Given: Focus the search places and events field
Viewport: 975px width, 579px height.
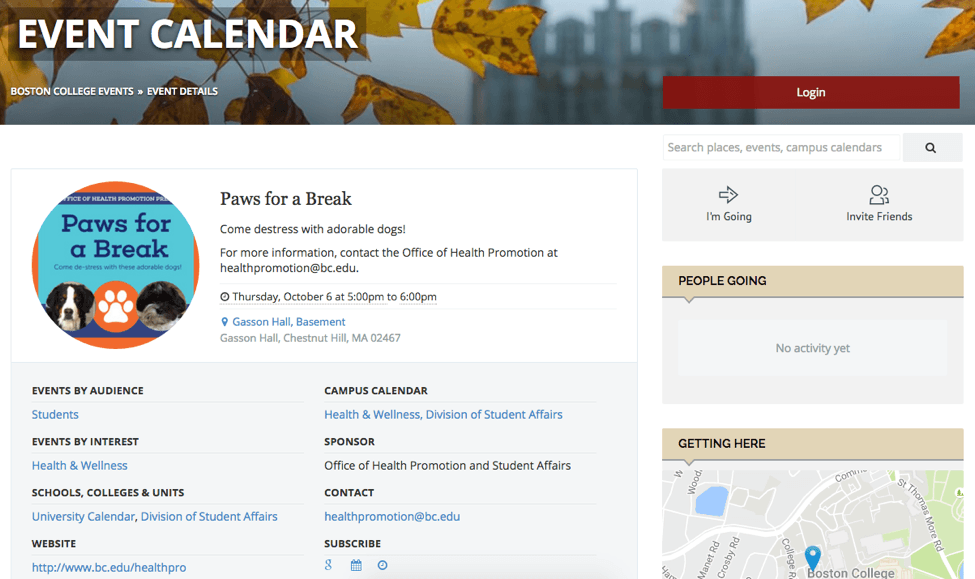Looking at the screenshot, I should point(781,147).
